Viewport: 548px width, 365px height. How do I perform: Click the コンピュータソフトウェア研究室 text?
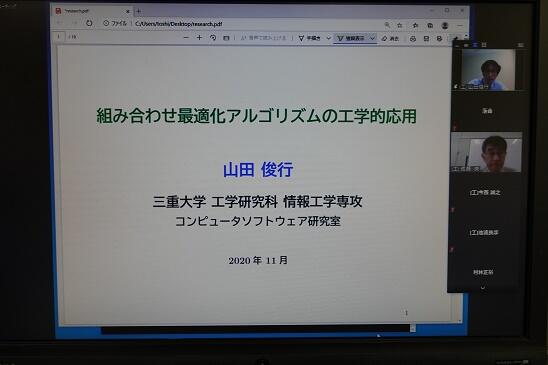[258, 221]
